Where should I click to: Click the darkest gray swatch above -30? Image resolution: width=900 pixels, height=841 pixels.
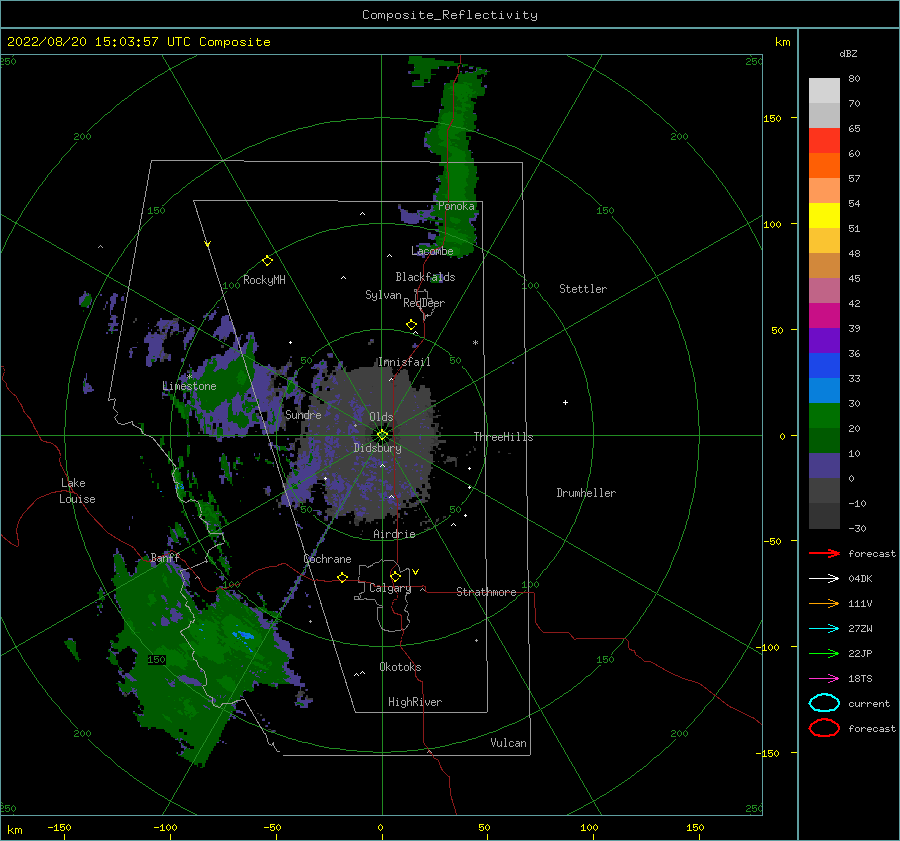tap(824, 516)
